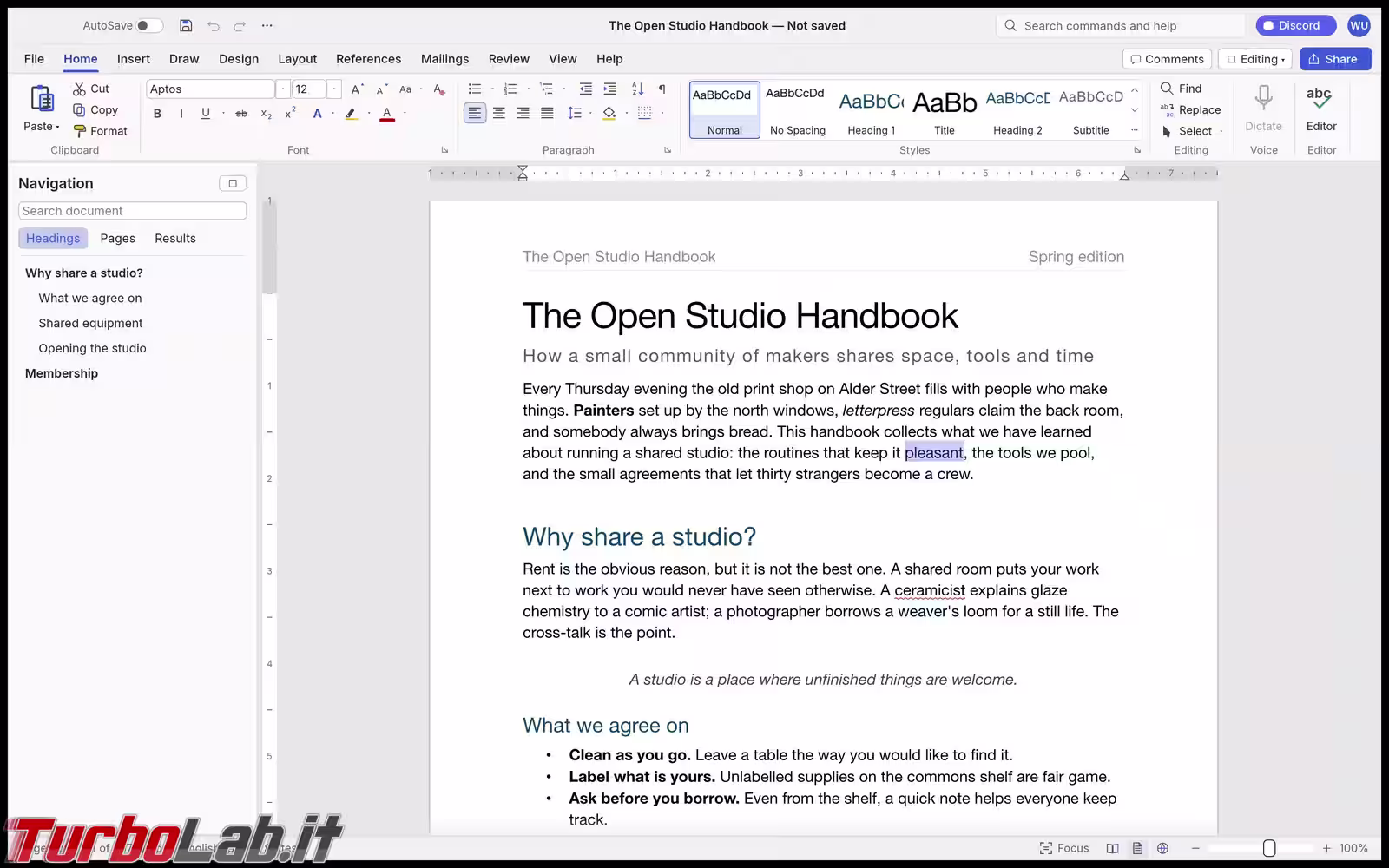This screenshot has height=868, width=1389.
Task: Expand the styles gallery more button
Action: point(1134,130)
